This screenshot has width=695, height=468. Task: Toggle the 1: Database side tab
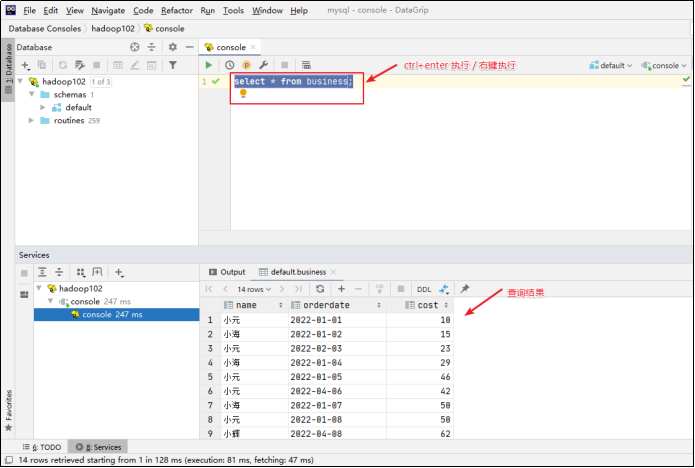8,68
